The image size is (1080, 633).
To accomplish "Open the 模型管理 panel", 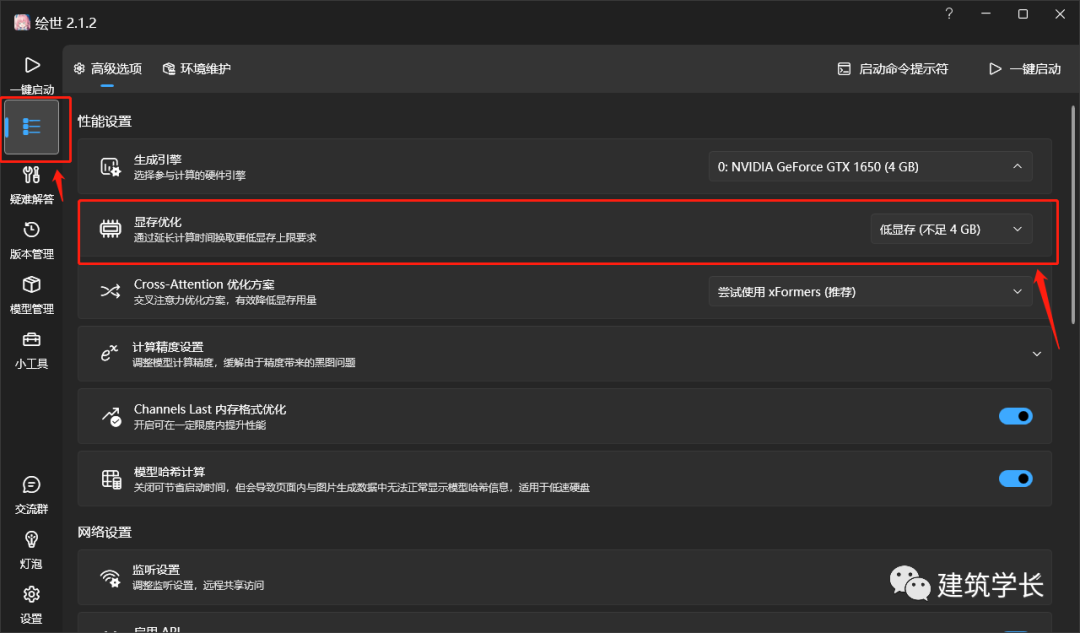I will 31,295.
